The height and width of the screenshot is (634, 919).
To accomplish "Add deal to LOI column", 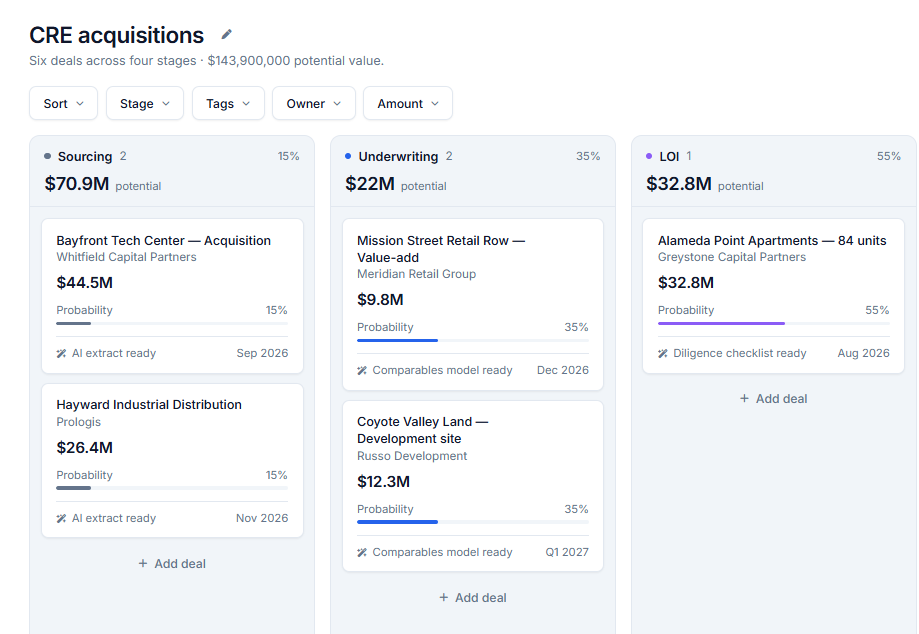I will [x=774, y=398].
